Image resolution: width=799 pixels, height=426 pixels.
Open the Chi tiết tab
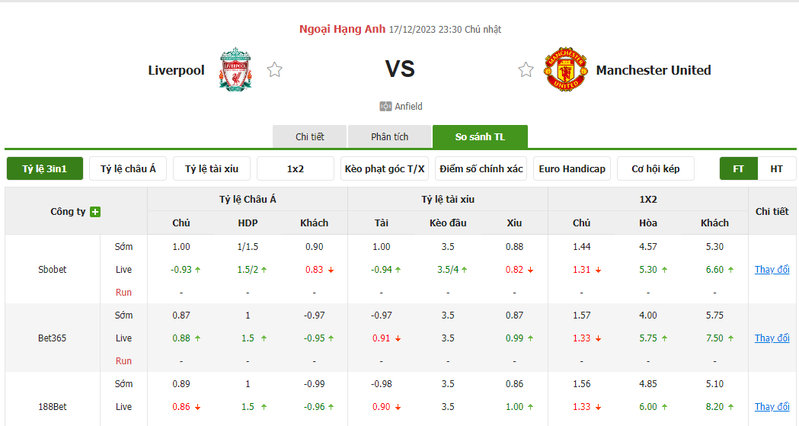(x=310, y=137)
